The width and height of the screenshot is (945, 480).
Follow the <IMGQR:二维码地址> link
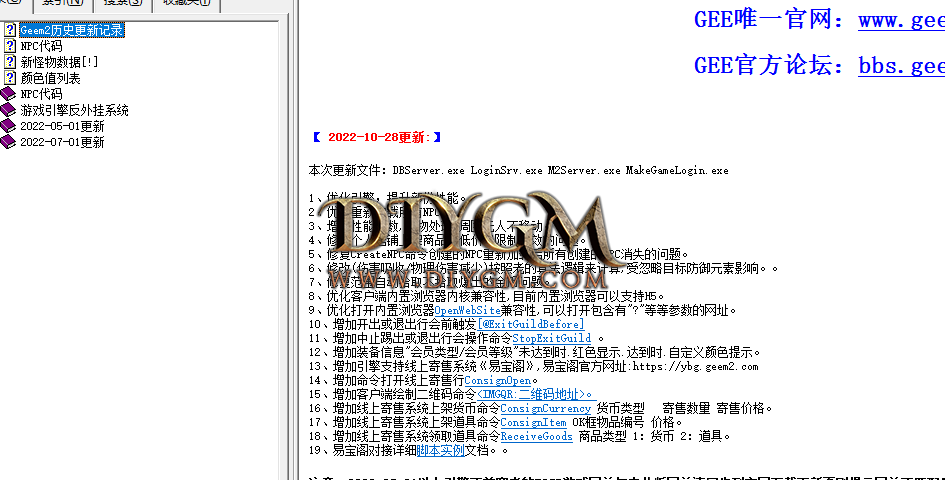click(x=536, y=394)
